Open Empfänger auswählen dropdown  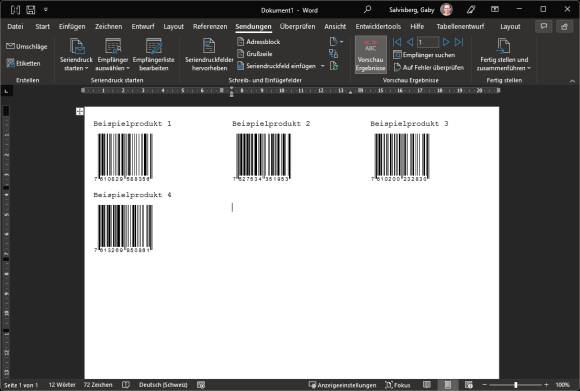(x=113, y=55)
